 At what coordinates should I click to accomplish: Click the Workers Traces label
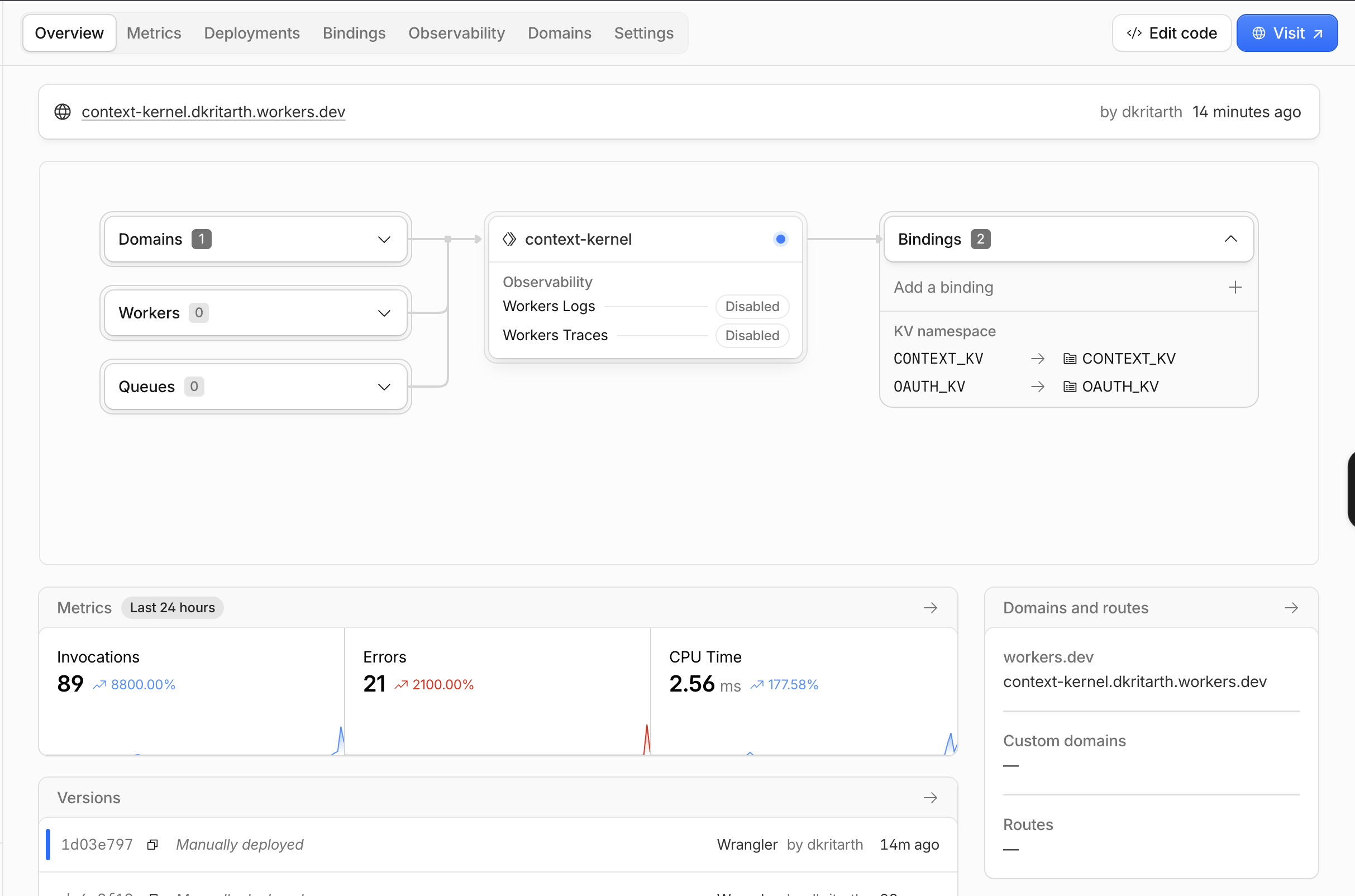point(555,335)
